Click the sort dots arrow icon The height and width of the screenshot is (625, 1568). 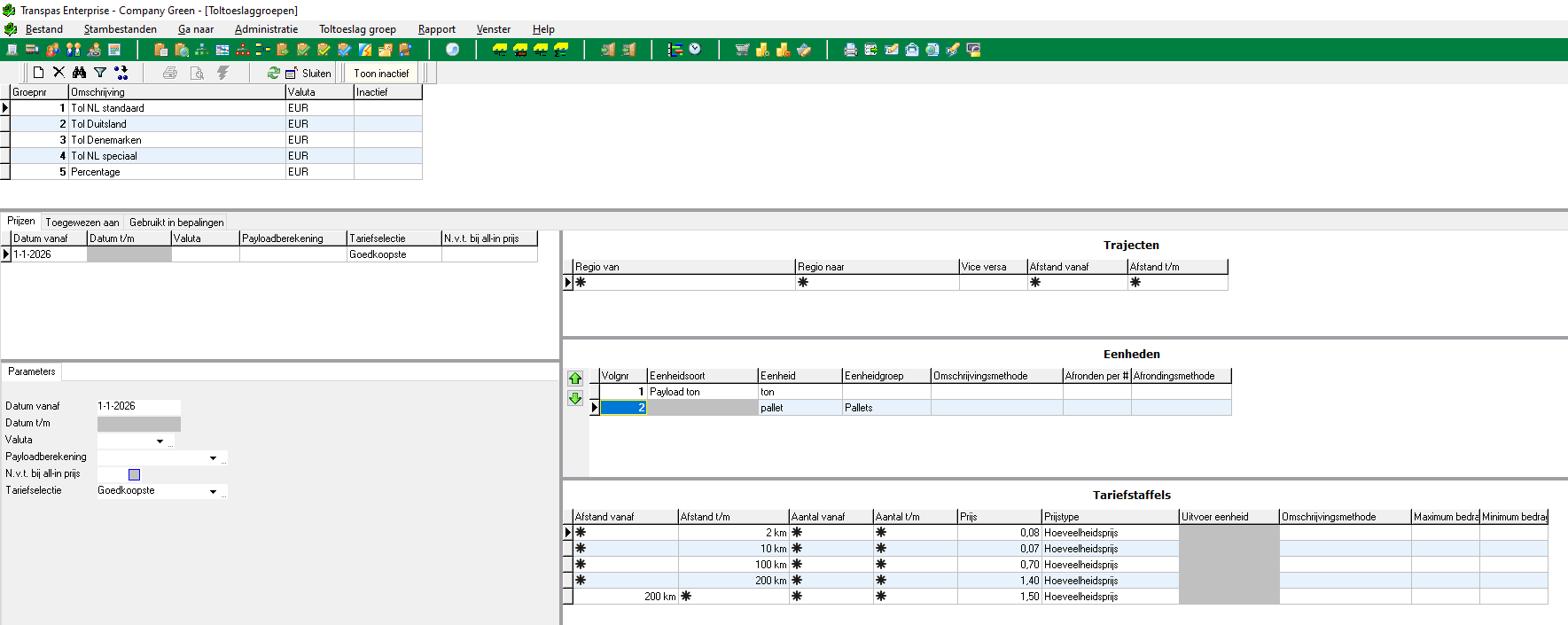(x=121, y=73)
